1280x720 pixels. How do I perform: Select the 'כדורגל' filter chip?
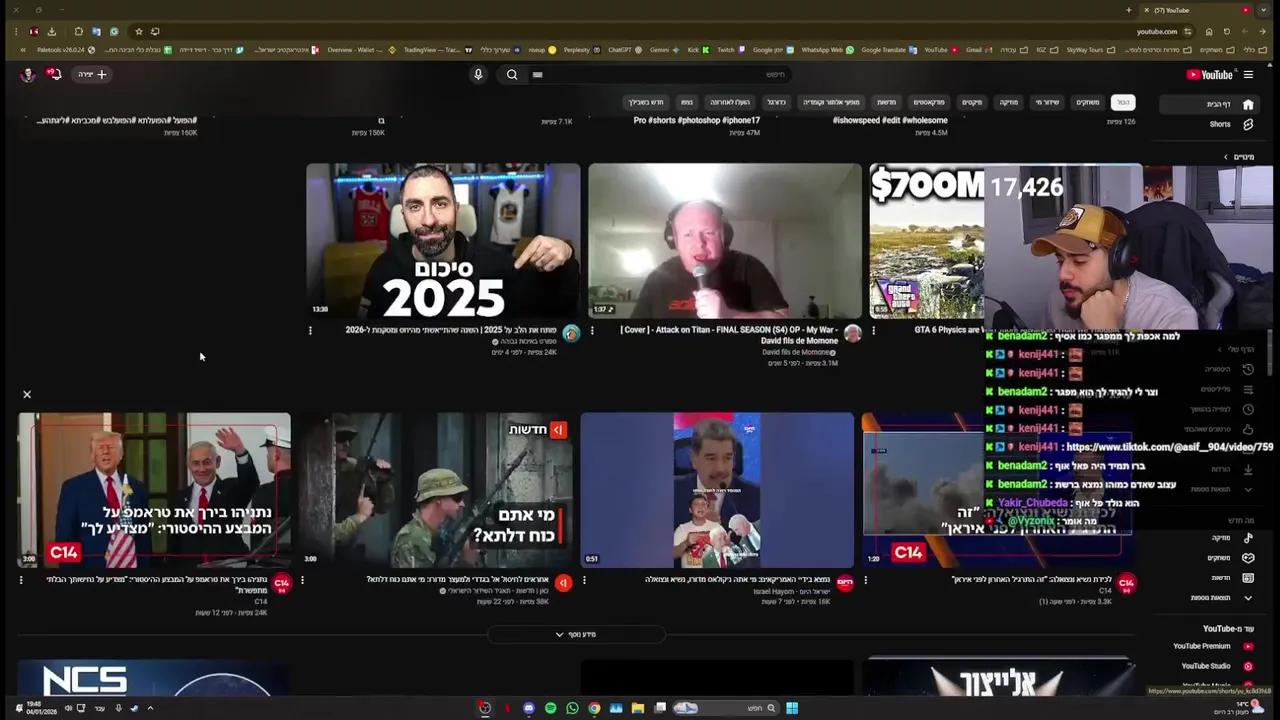776,102
